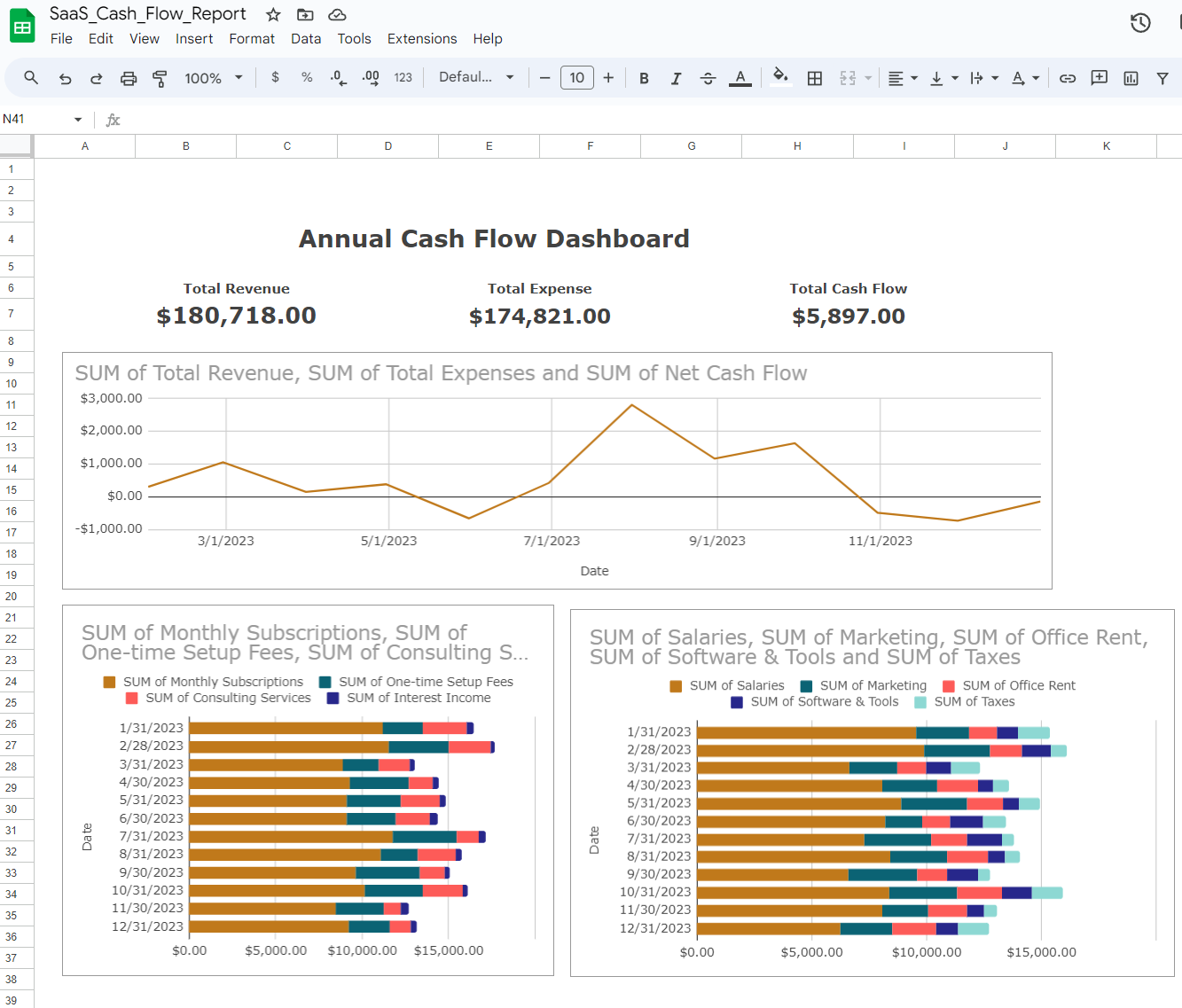Viewport: 1182px width, 1008px height.
Task: Open the Google Sheets home icon
Action: click(x=22, y=26)
